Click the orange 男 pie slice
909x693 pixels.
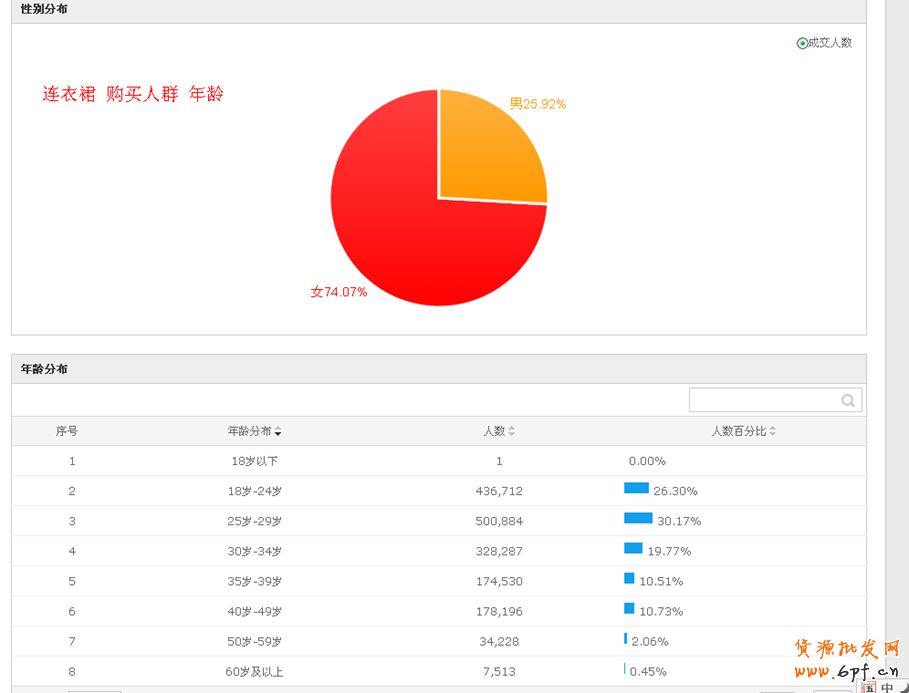(x=490, y=150)
